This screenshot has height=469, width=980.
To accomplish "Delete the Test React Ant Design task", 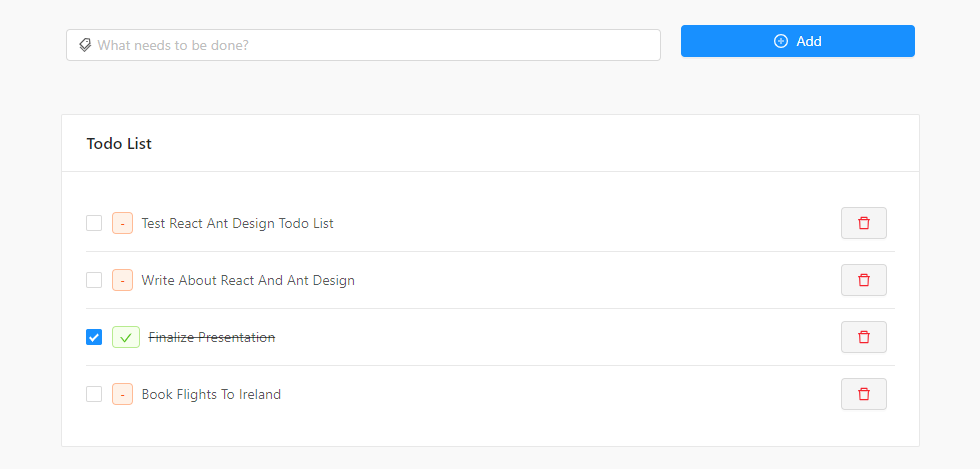I will (x=863, y=223).
